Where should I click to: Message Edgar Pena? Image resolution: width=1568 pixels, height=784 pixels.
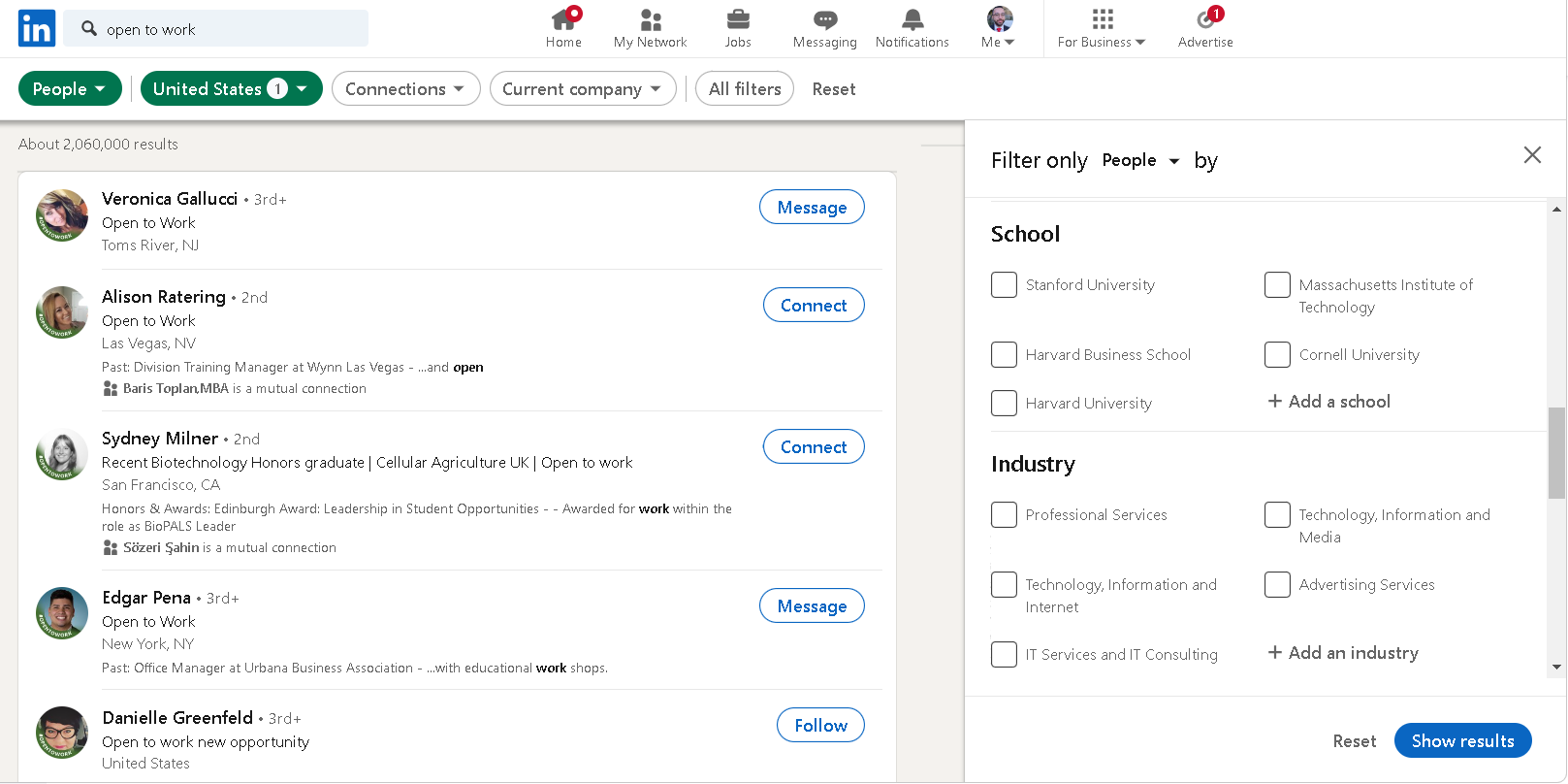coord(813,606)
